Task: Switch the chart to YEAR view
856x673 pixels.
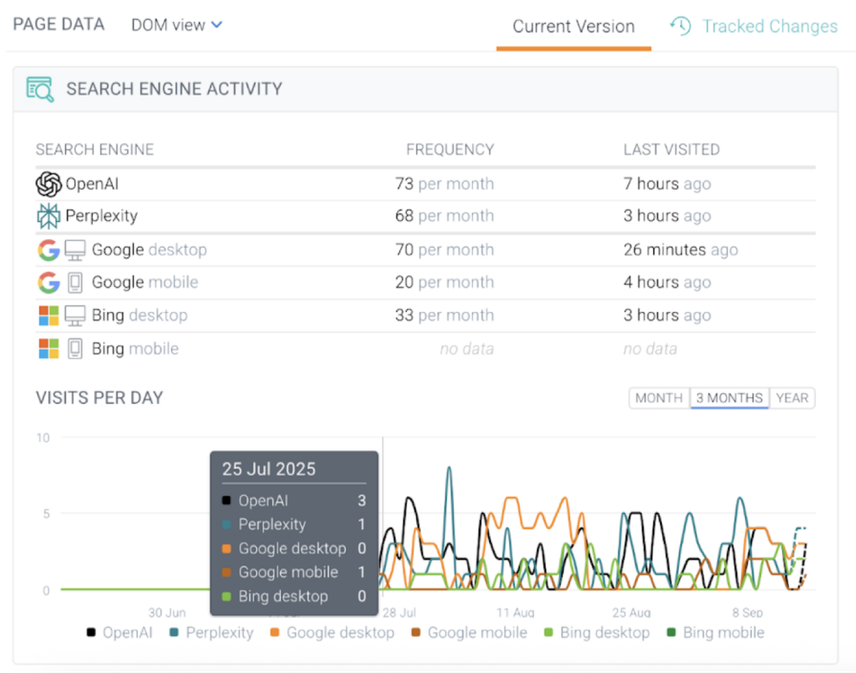Action: point(792,398)
